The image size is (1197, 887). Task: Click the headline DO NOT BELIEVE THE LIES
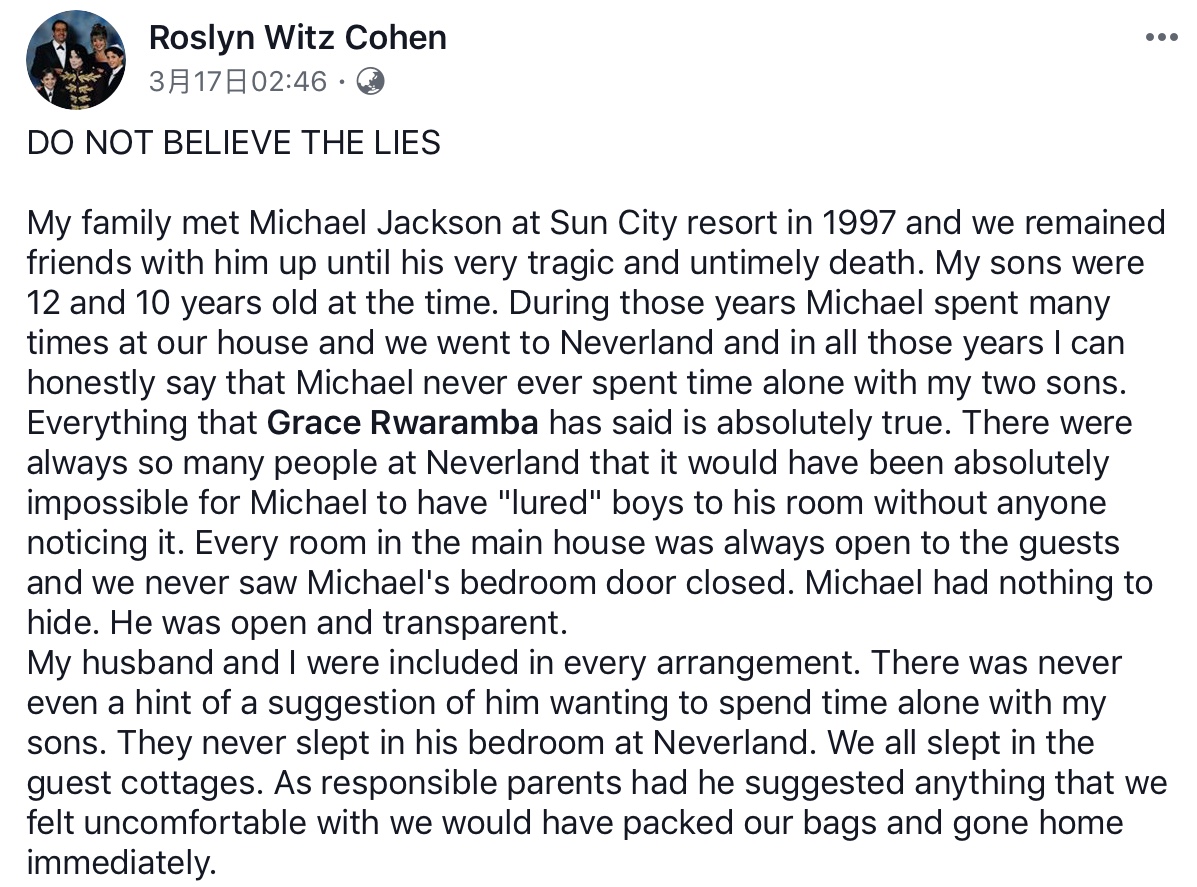tap(234, 143)
